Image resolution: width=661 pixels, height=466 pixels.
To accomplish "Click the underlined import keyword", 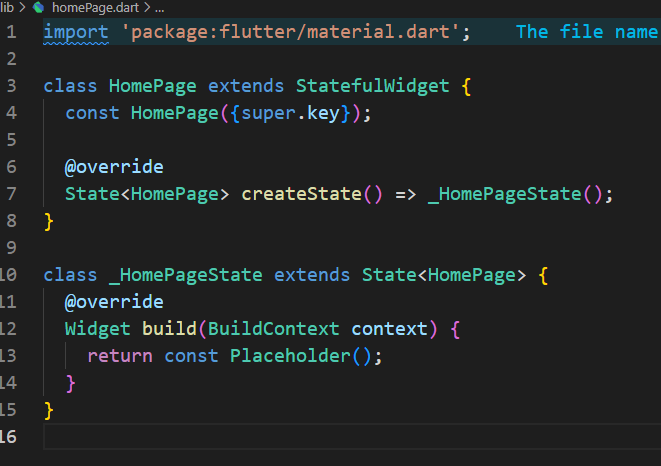I will click(76, 32).
